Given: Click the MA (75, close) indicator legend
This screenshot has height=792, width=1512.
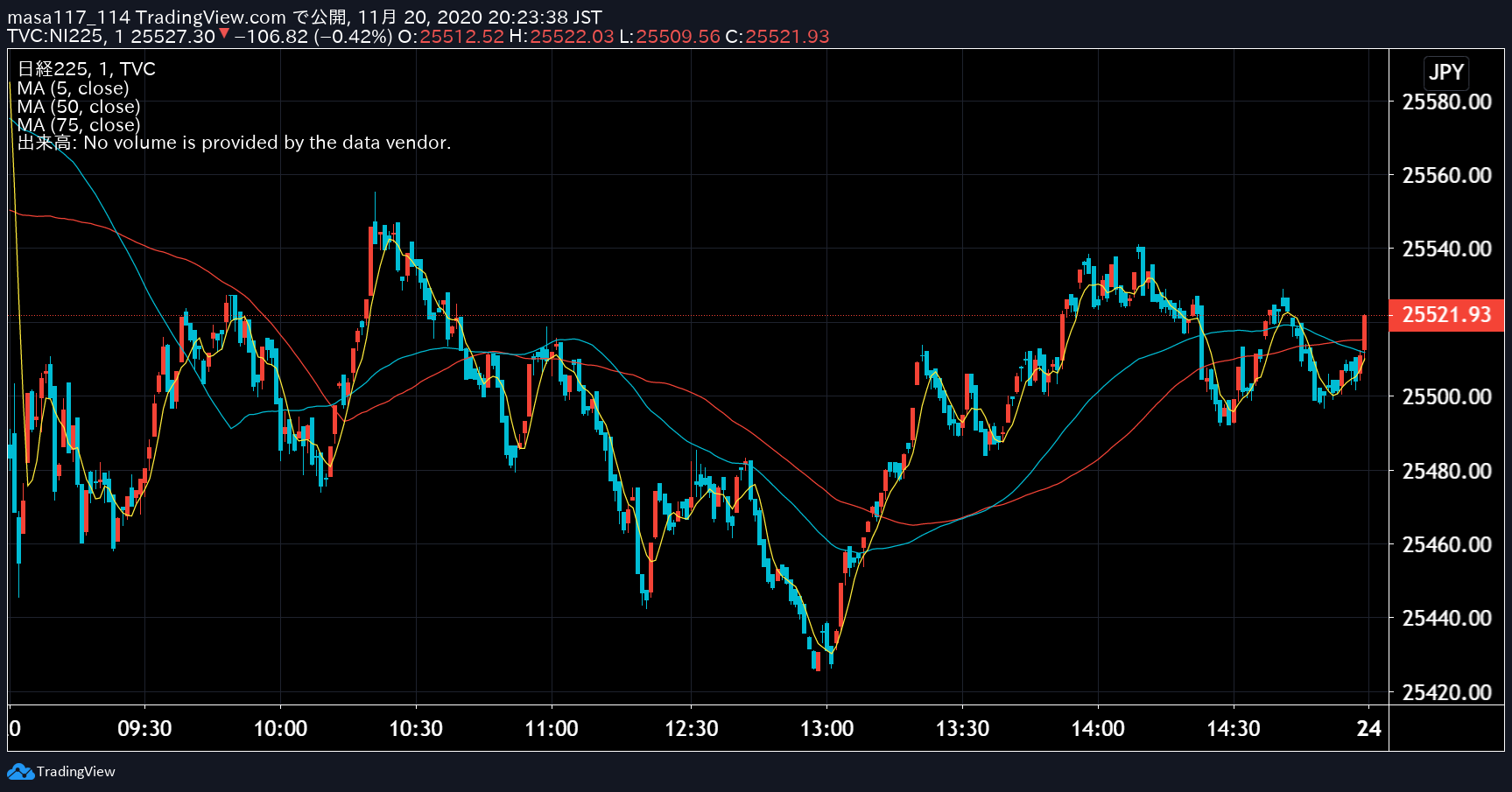Looking at the screenshot, I should 79,125.
